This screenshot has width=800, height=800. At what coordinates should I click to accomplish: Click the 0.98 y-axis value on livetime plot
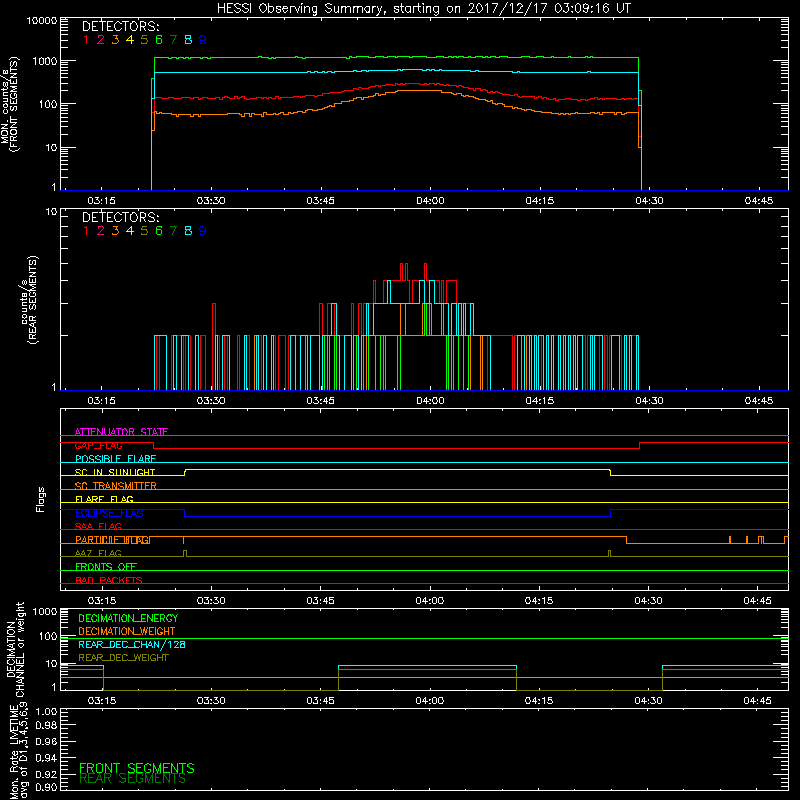pyautogui.click(x=46, y=725)
